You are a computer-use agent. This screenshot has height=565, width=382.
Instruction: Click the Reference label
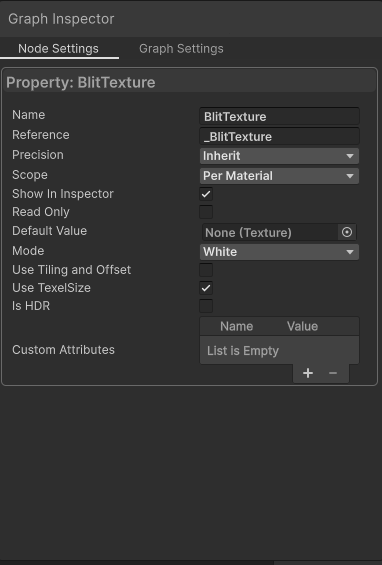pyautogui.click(x=41, y=135)
